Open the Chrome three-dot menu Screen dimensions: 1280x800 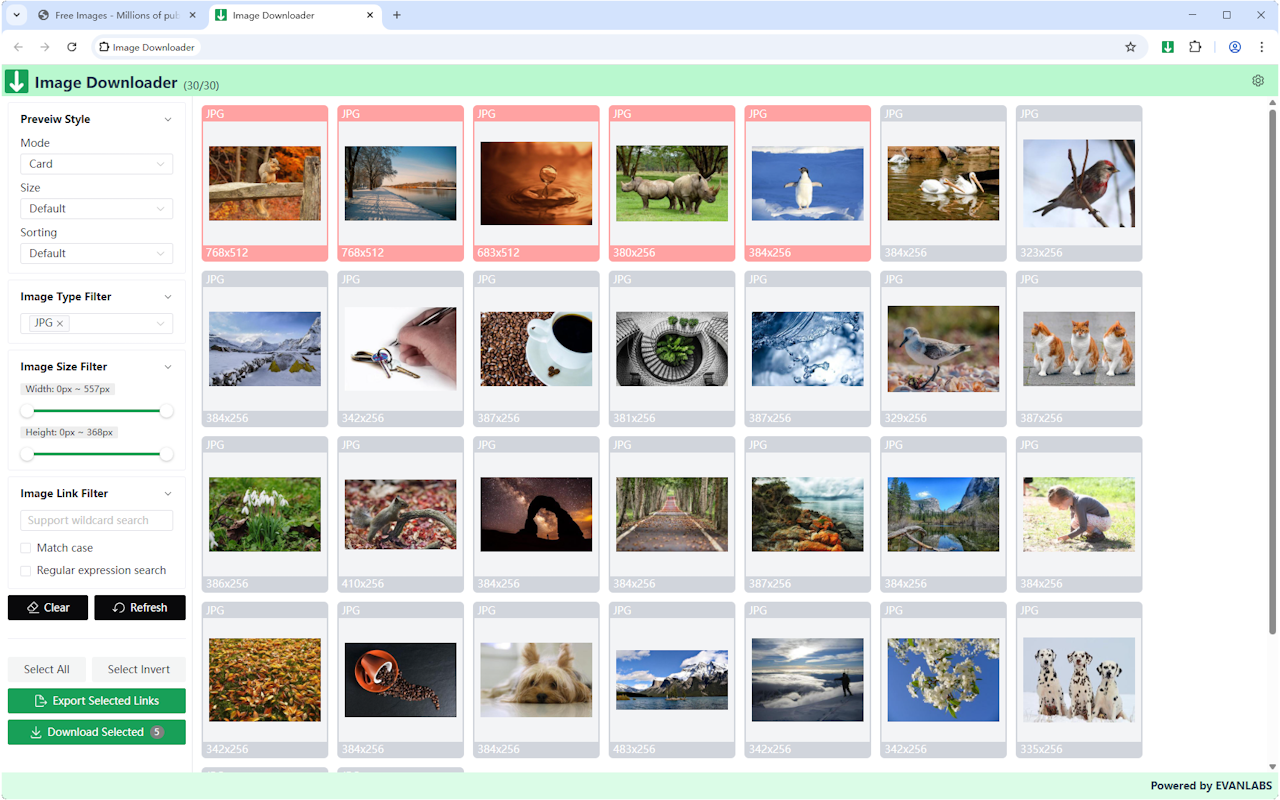click(x=1262, y=47)
